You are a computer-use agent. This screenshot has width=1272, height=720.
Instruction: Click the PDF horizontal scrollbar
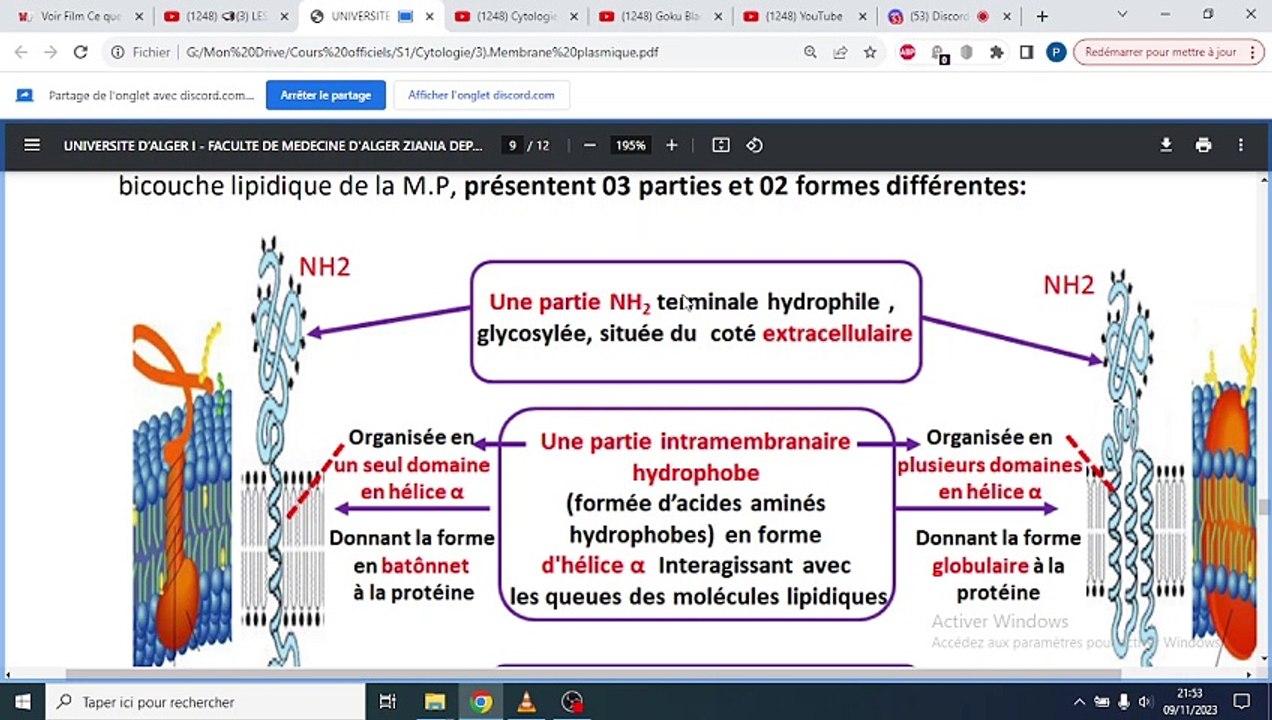tap(595, 674)
